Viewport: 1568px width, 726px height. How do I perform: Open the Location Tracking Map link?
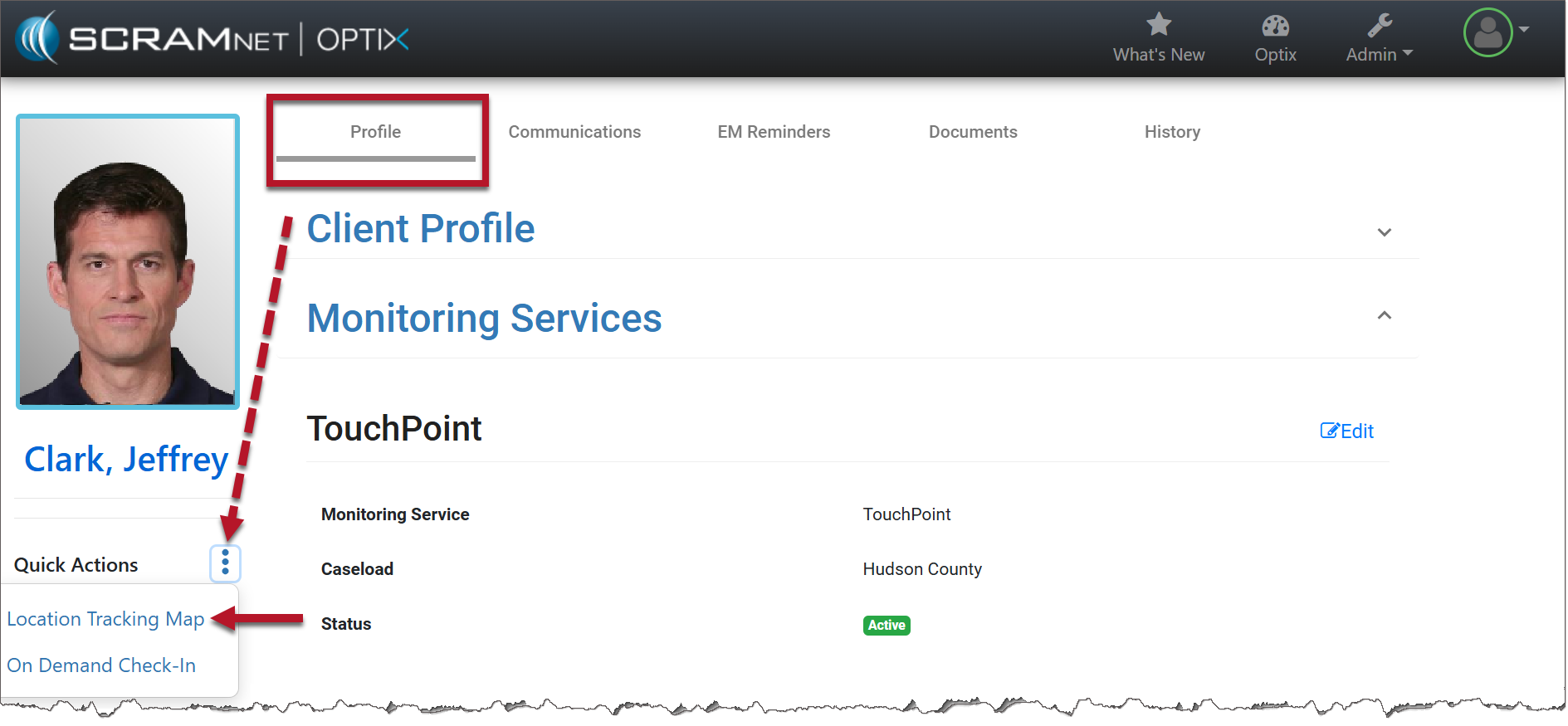105,619
